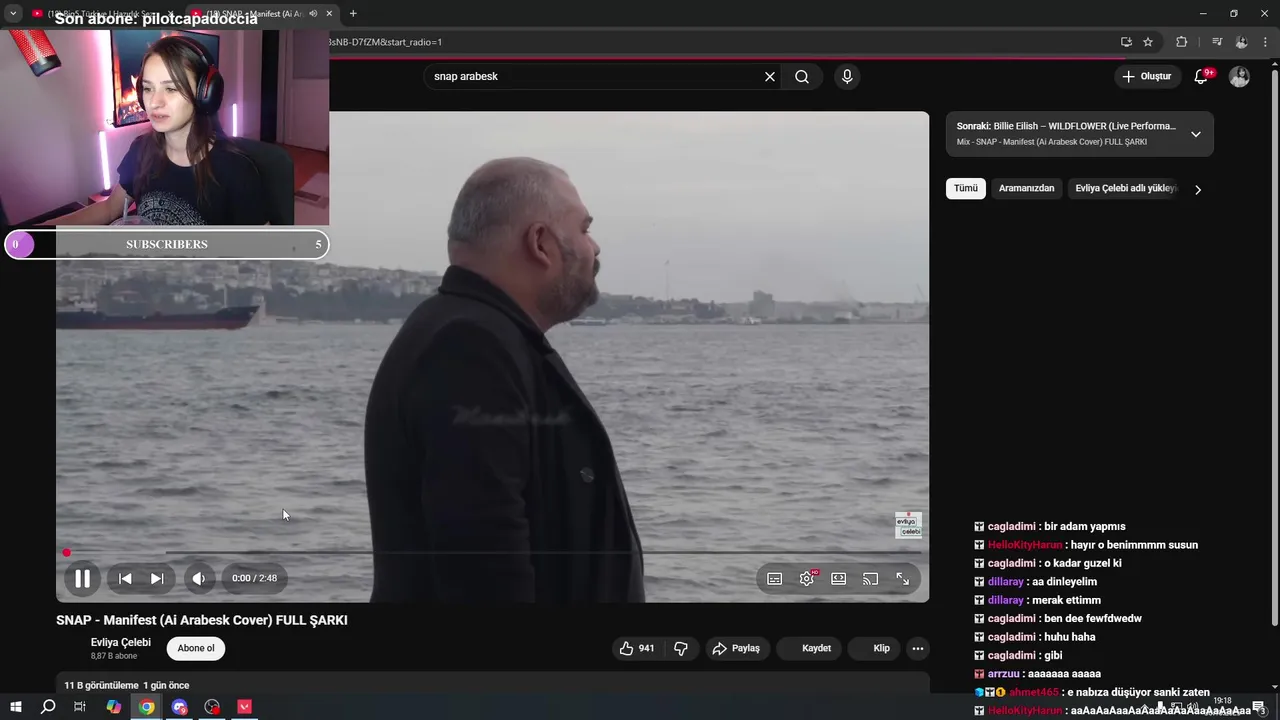Clear the search box with the X
The image size is (1280, 720).
pos(770,77)
